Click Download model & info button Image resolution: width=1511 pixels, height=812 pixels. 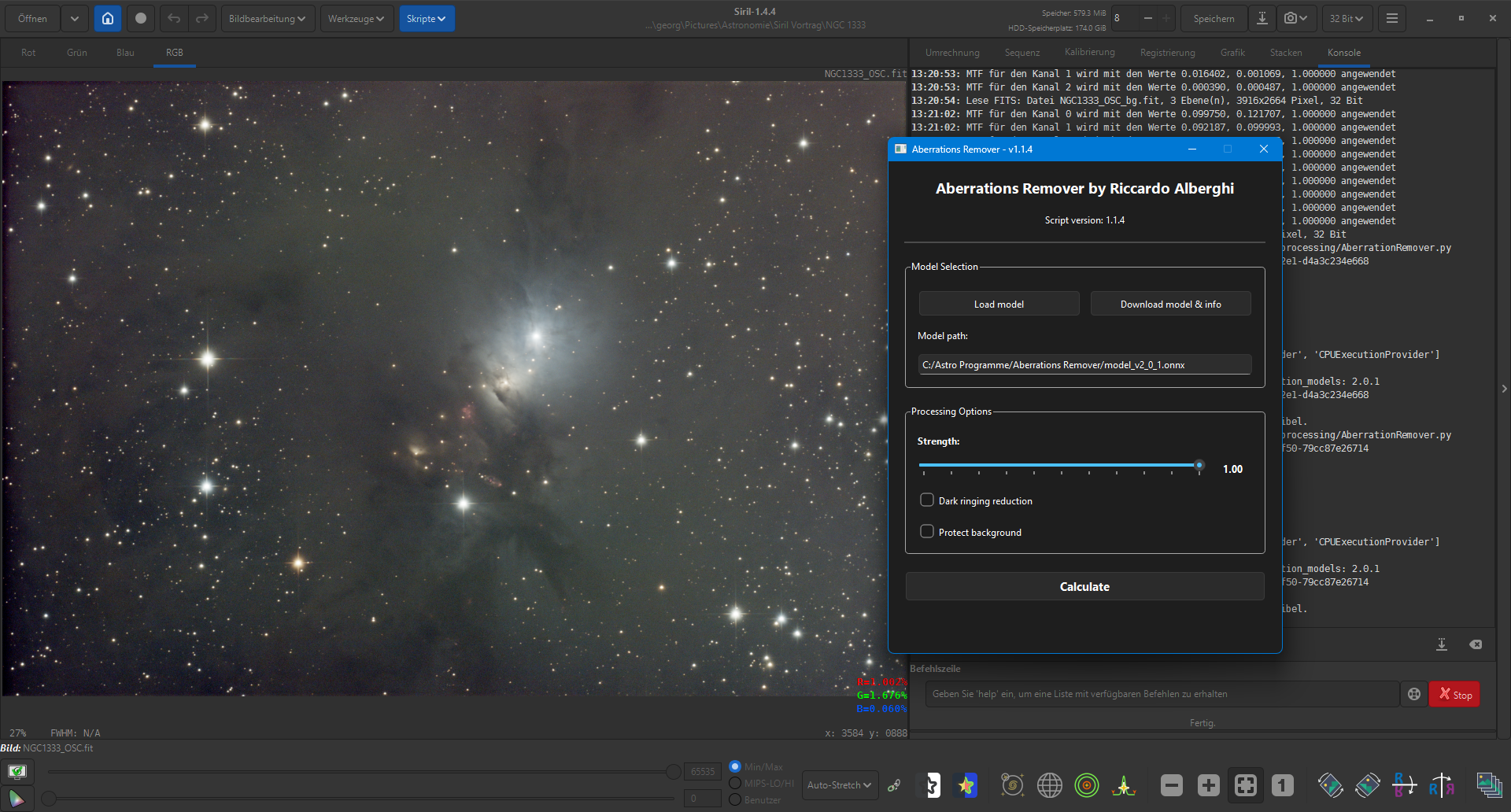pyautogui.click(x=1170, y=304)
